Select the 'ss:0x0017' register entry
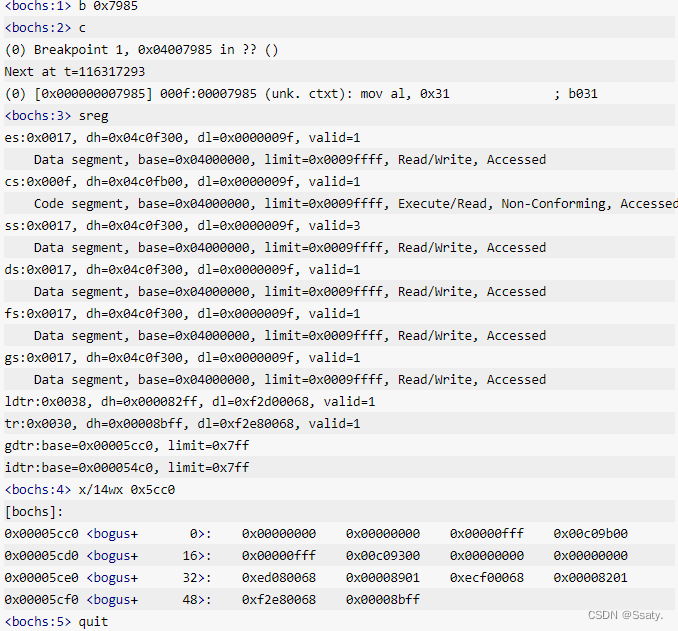This screenshot has width=678, height=631. click(38, 226)
